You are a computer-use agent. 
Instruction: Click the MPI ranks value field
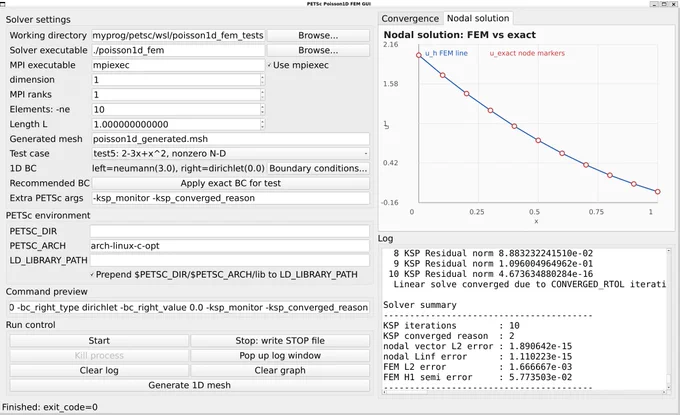click(x=176, y=95)
